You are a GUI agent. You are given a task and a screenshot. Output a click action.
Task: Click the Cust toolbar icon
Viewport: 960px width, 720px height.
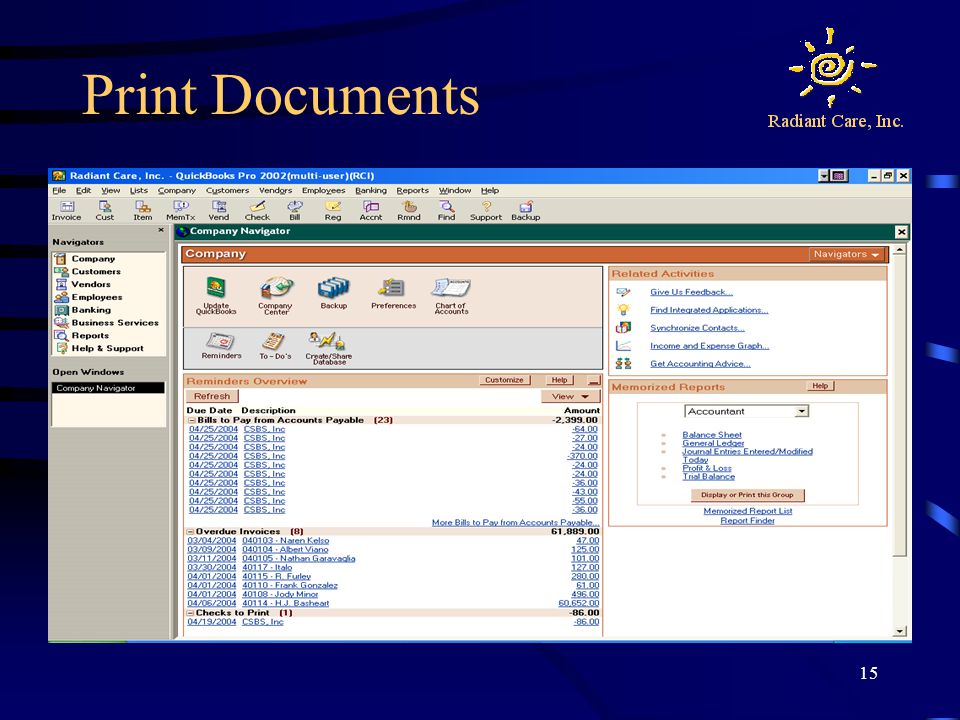(105, 211)
